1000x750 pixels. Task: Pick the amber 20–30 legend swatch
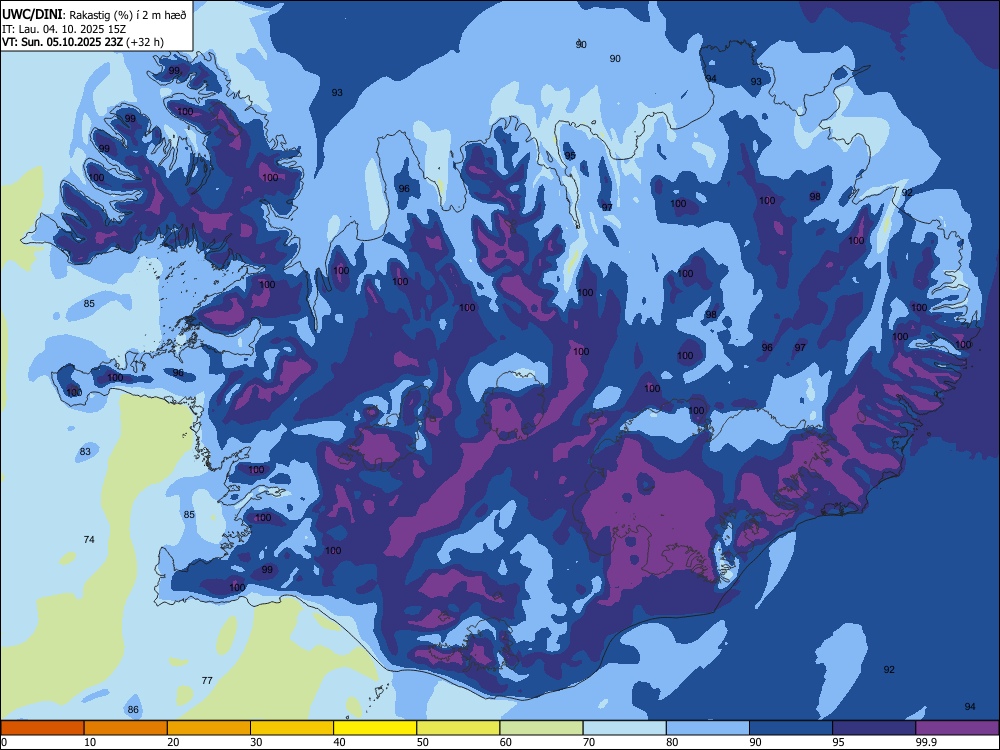click(x=209, y=728)
